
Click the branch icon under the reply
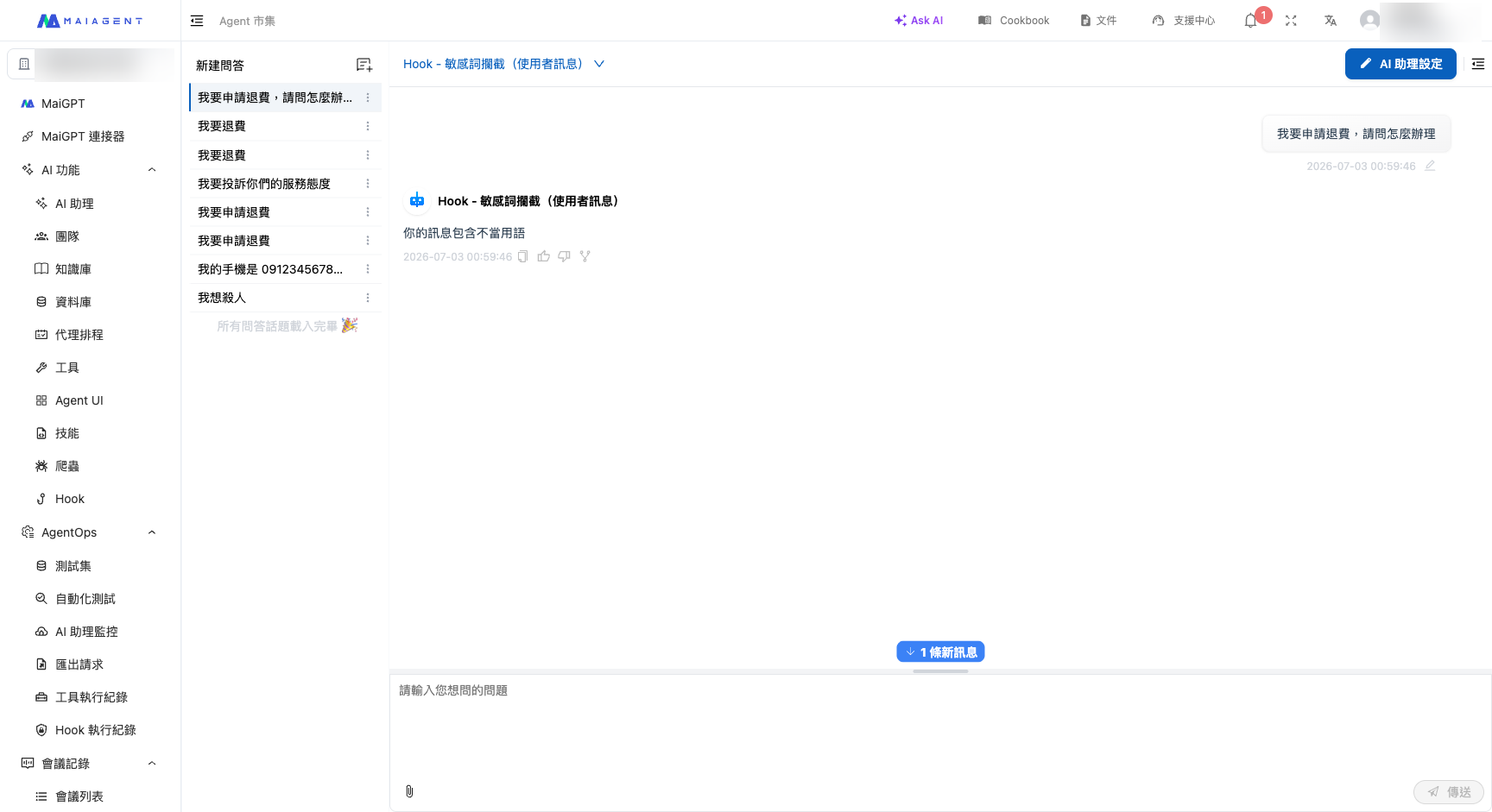pyautogui.click(x=585, y=256)
